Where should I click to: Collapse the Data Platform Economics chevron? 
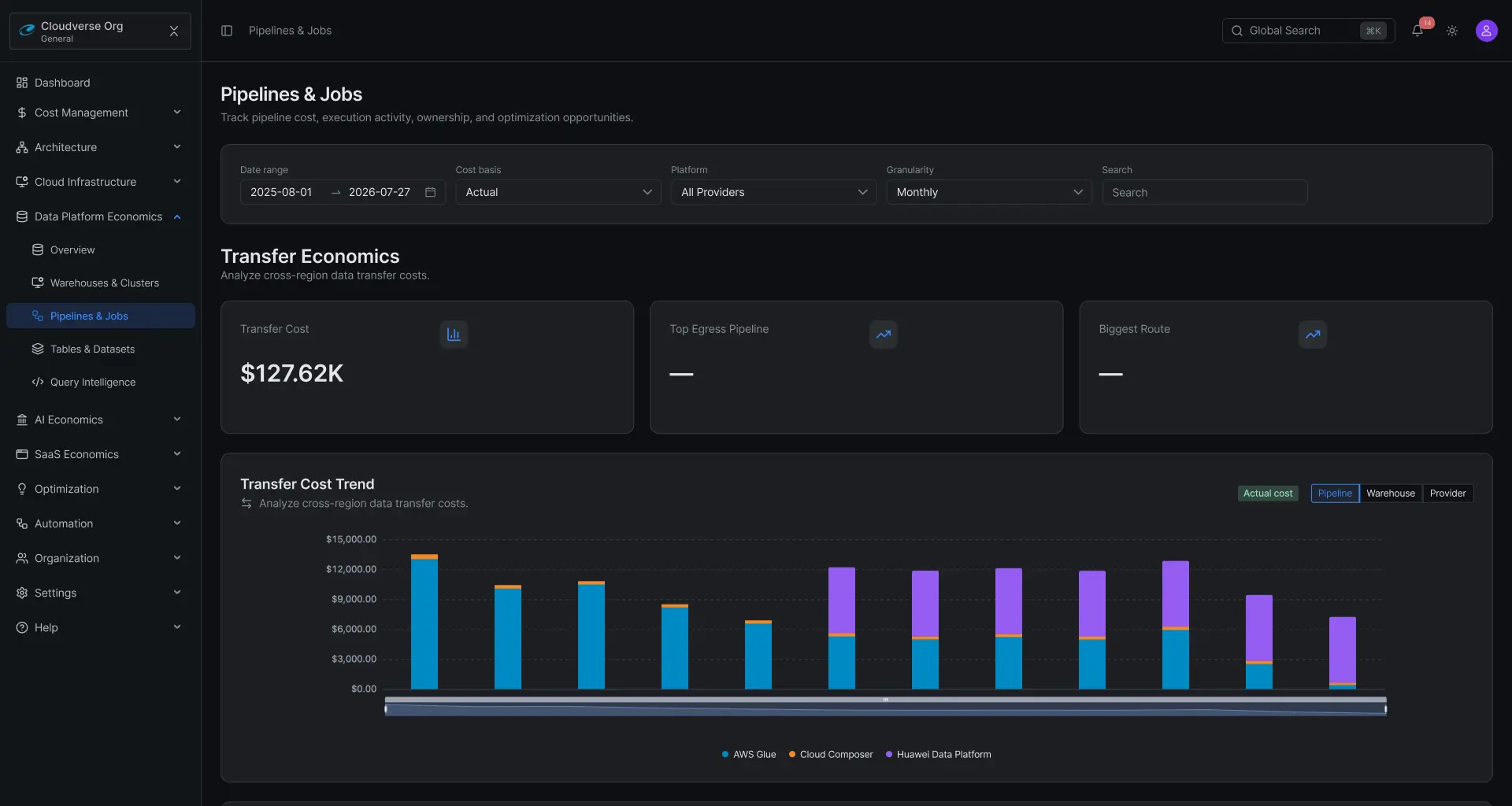click(177, 216)
